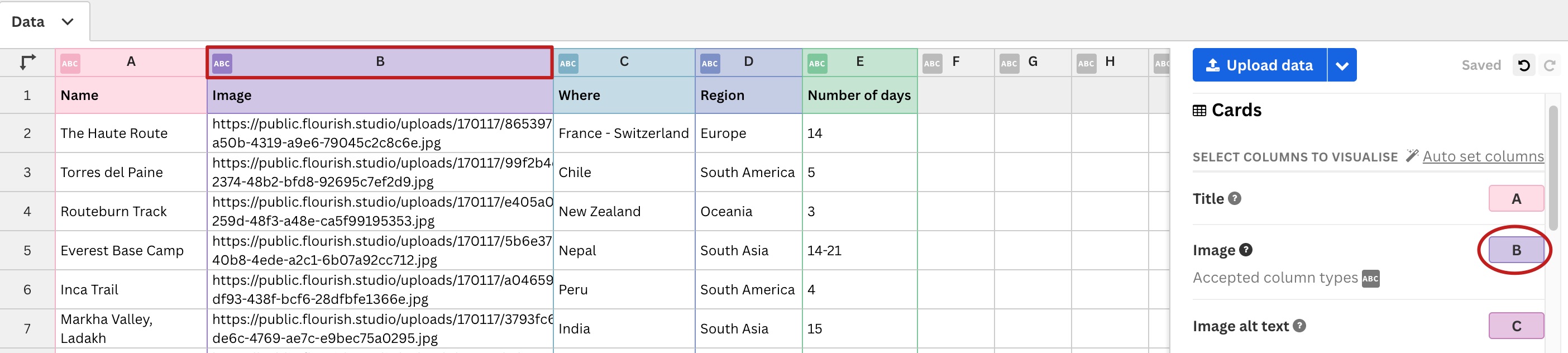1568x353 pixels.
Task: Edit the Title column binding field A
Action: coord(1516,198)
